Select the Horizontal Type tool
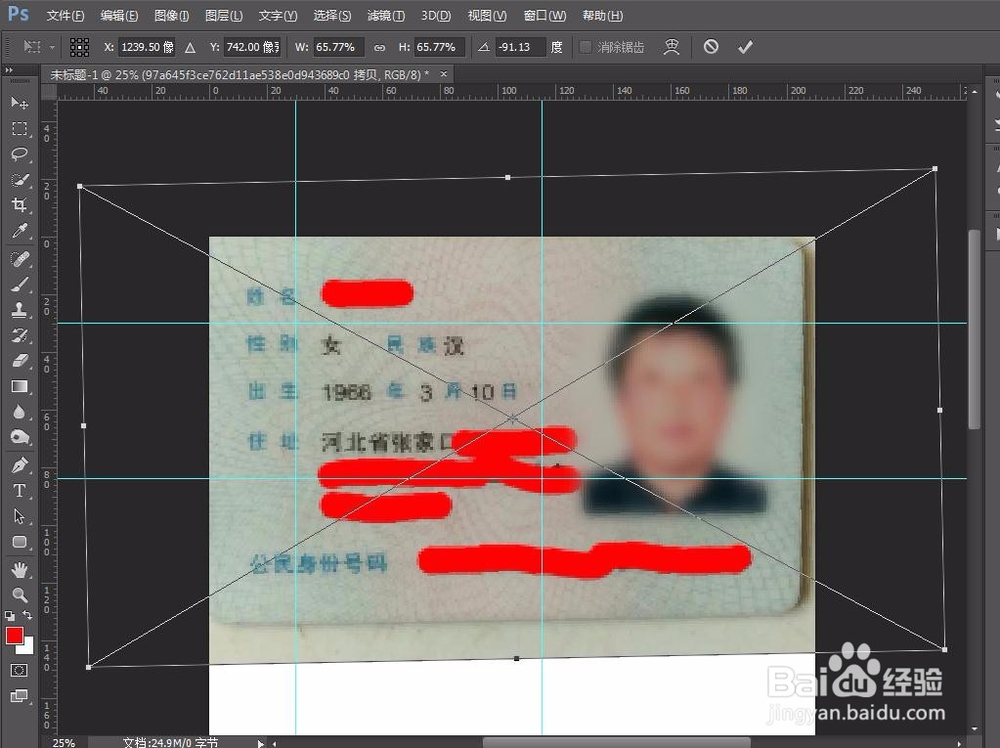The width and height of the screenshot is (1000, 748). pos(19,490)
